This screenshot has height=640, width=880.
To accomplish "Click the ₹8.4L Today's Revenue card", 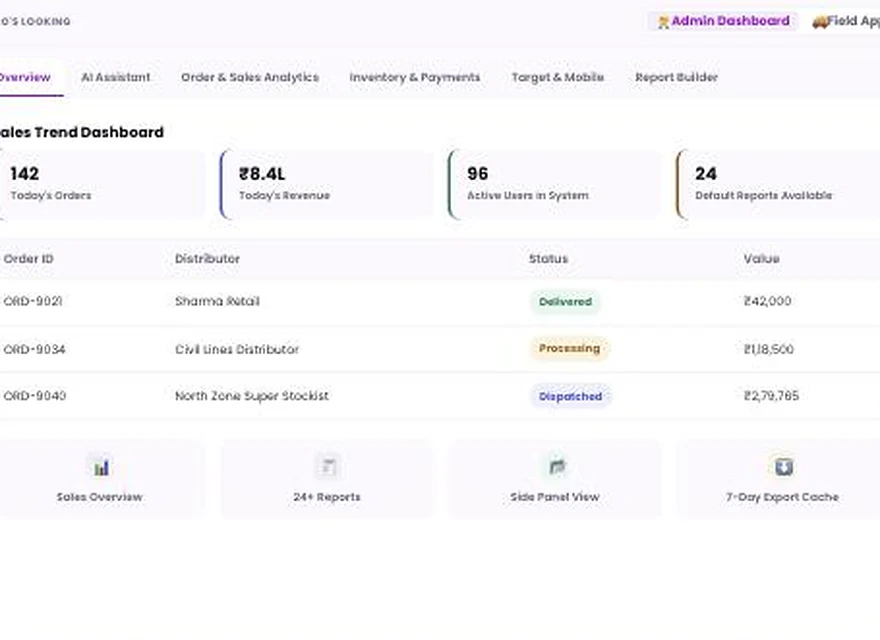I will click(327, 184).
